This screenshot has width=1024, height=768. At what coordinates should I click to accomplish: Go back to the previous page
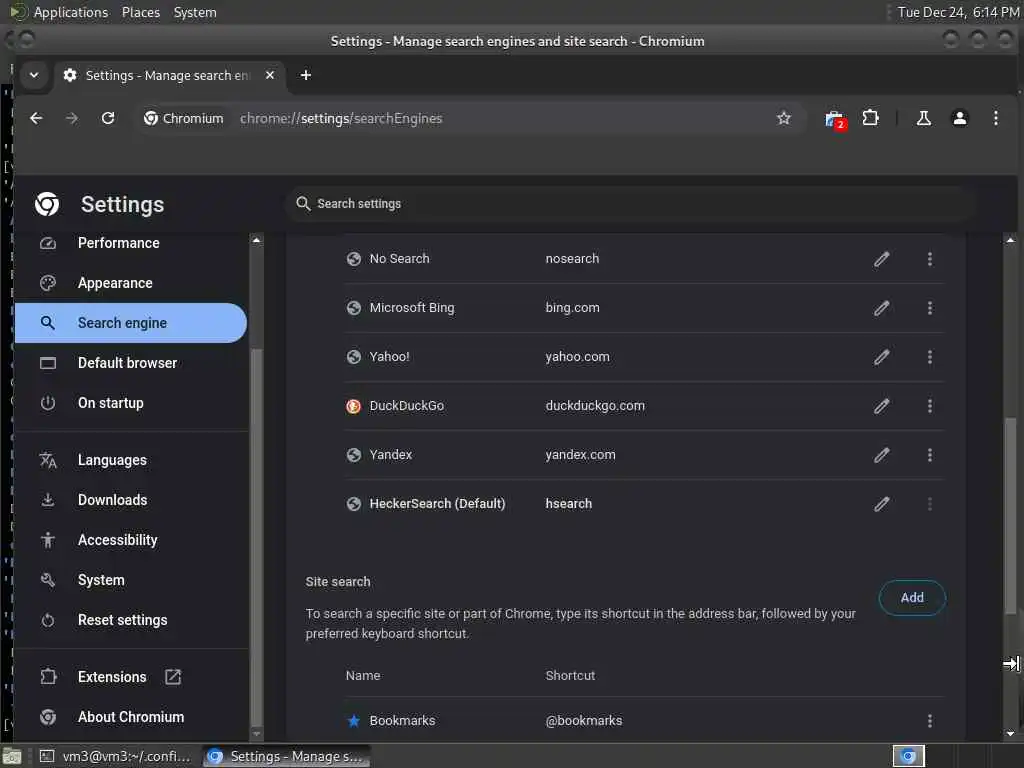click(37, 118)
